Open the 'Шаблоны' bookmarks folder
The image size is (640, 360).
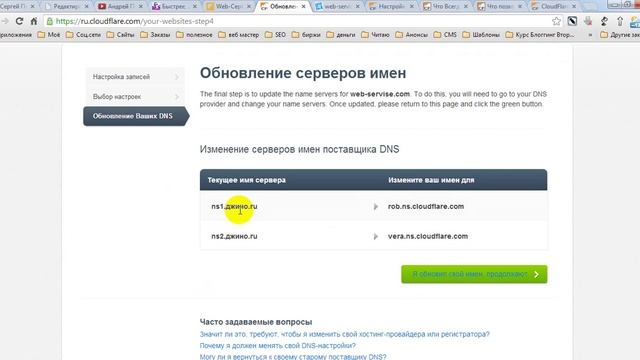(x=481, y=35)
